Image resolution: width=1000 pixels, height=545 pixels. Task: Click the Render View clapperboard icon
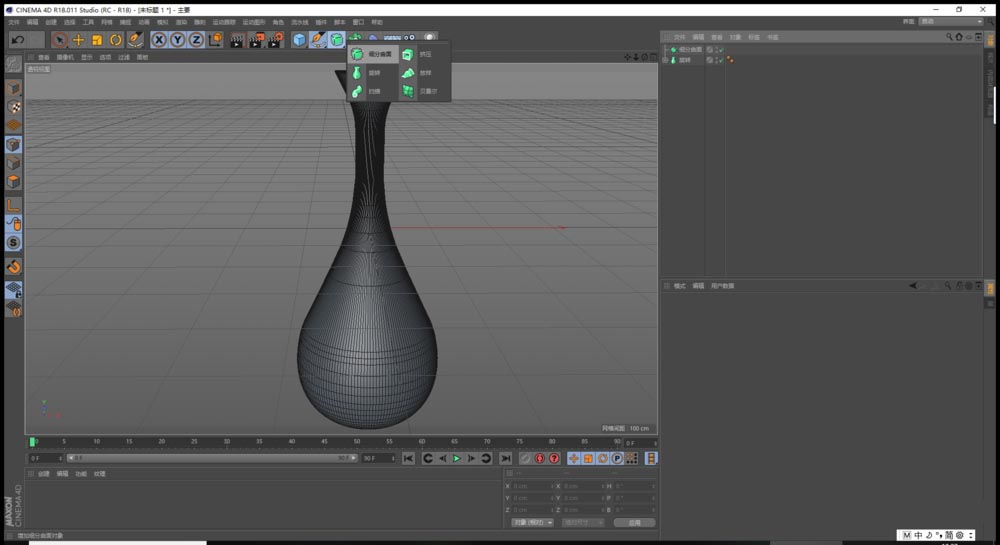click(237, 40)
